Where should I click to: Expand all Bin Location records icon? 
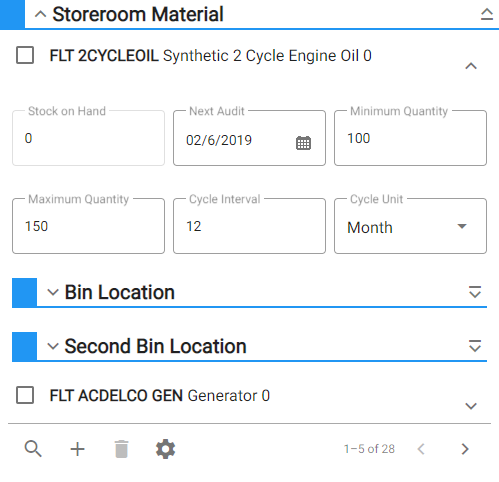pyautogui.click(x=475, y=292)
